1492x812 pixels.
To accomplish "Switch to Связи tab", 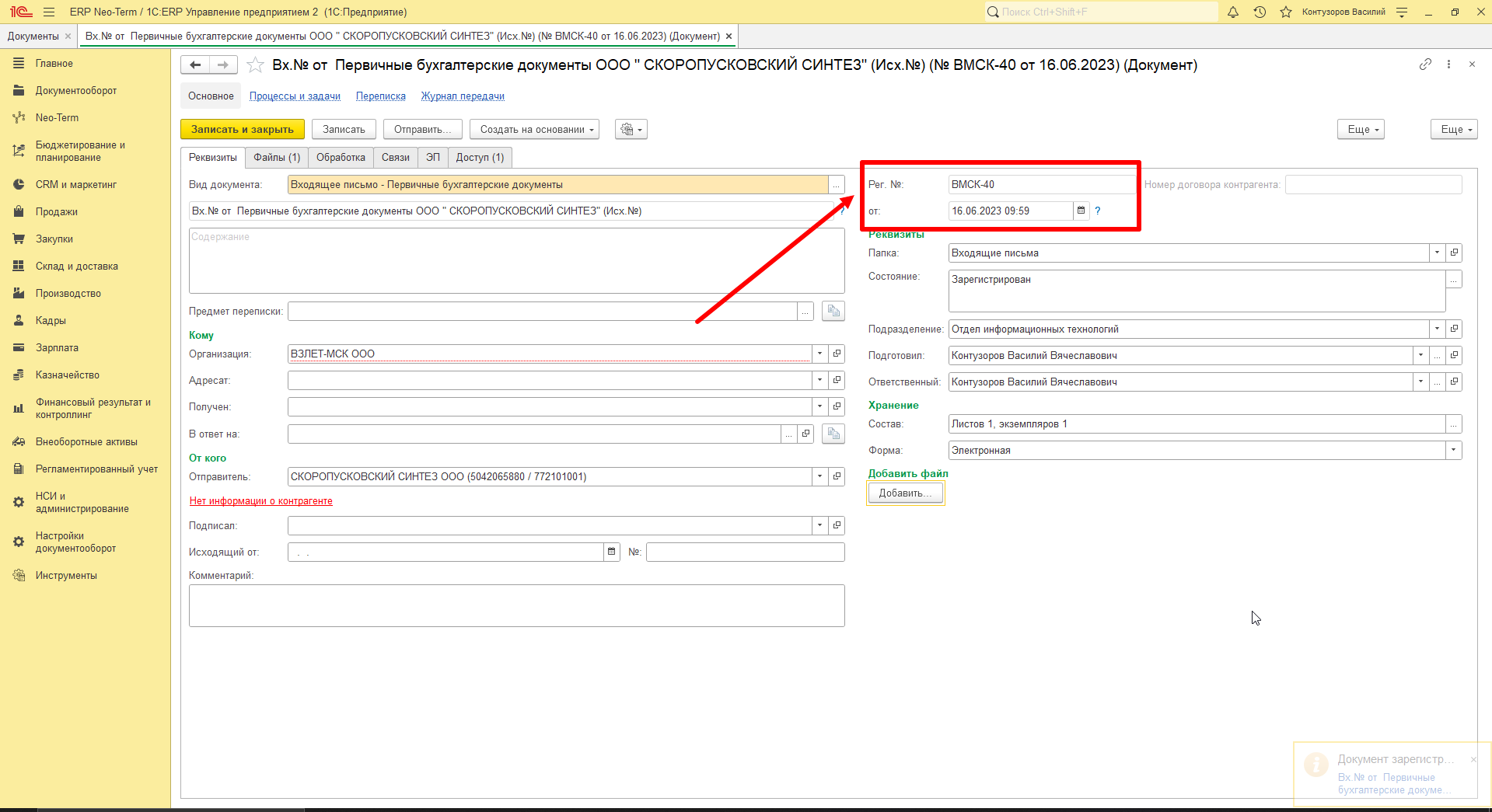I will (395, 158).
